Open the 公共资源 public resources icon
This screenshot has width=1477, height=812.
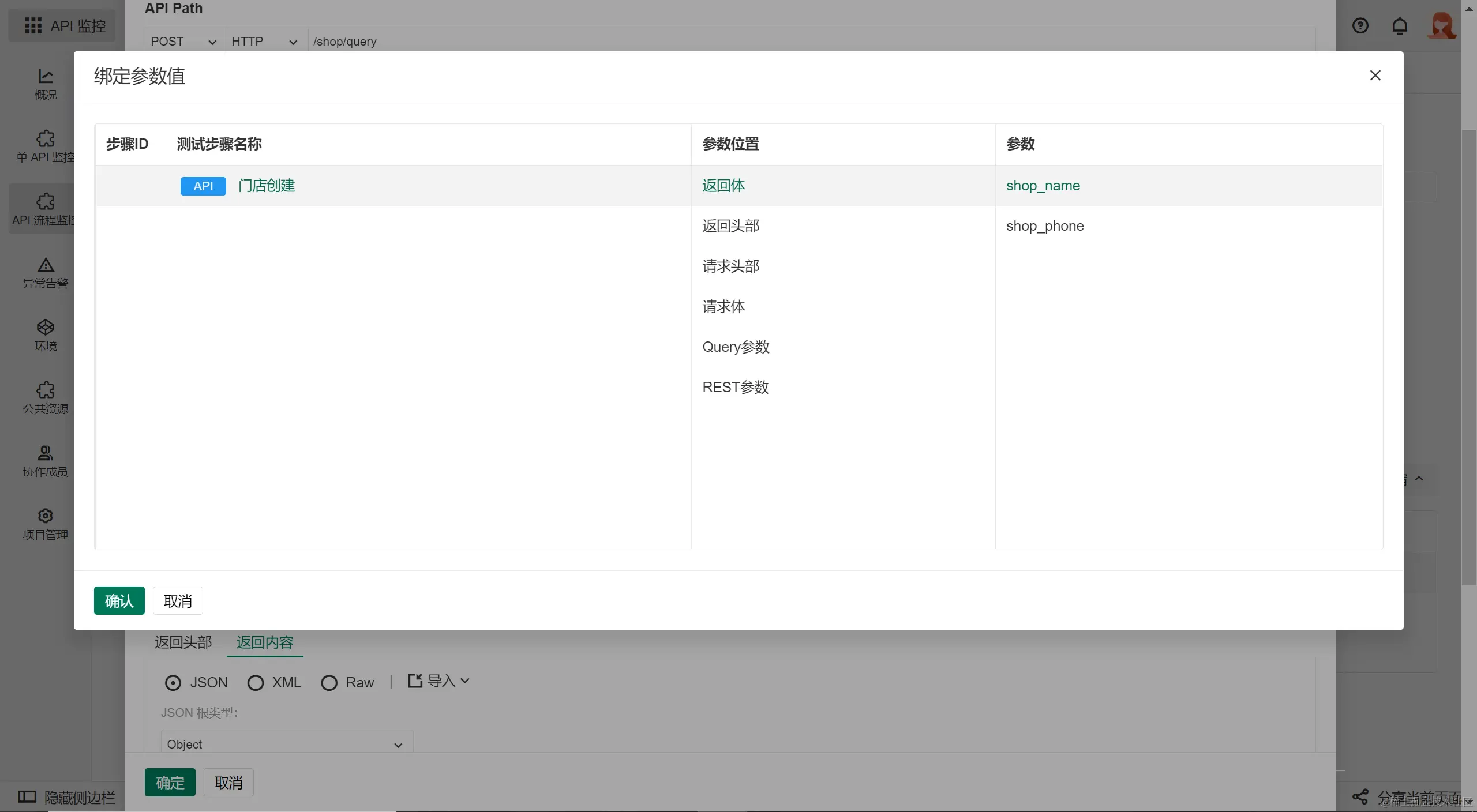pyautogui.click(x=45, y=390)
